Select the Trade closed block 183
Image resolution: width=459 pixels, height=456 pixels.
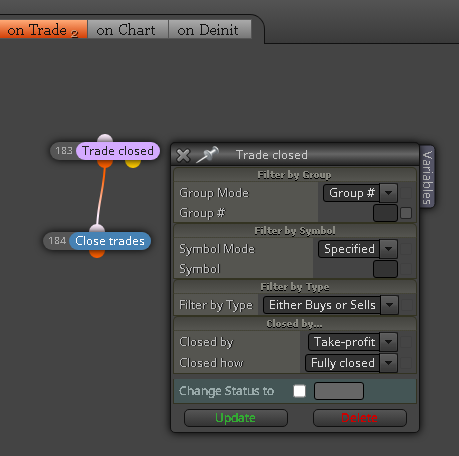[118, 151]
